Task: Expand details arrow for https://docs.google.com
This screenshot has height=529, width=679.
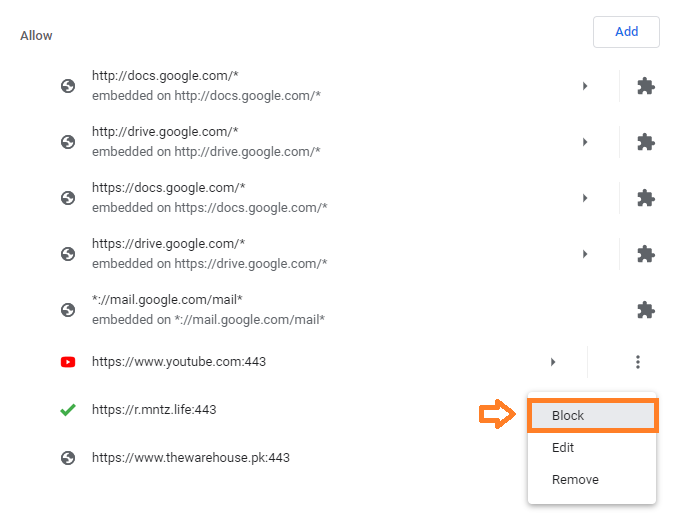Action: click(x=585, y=198)
